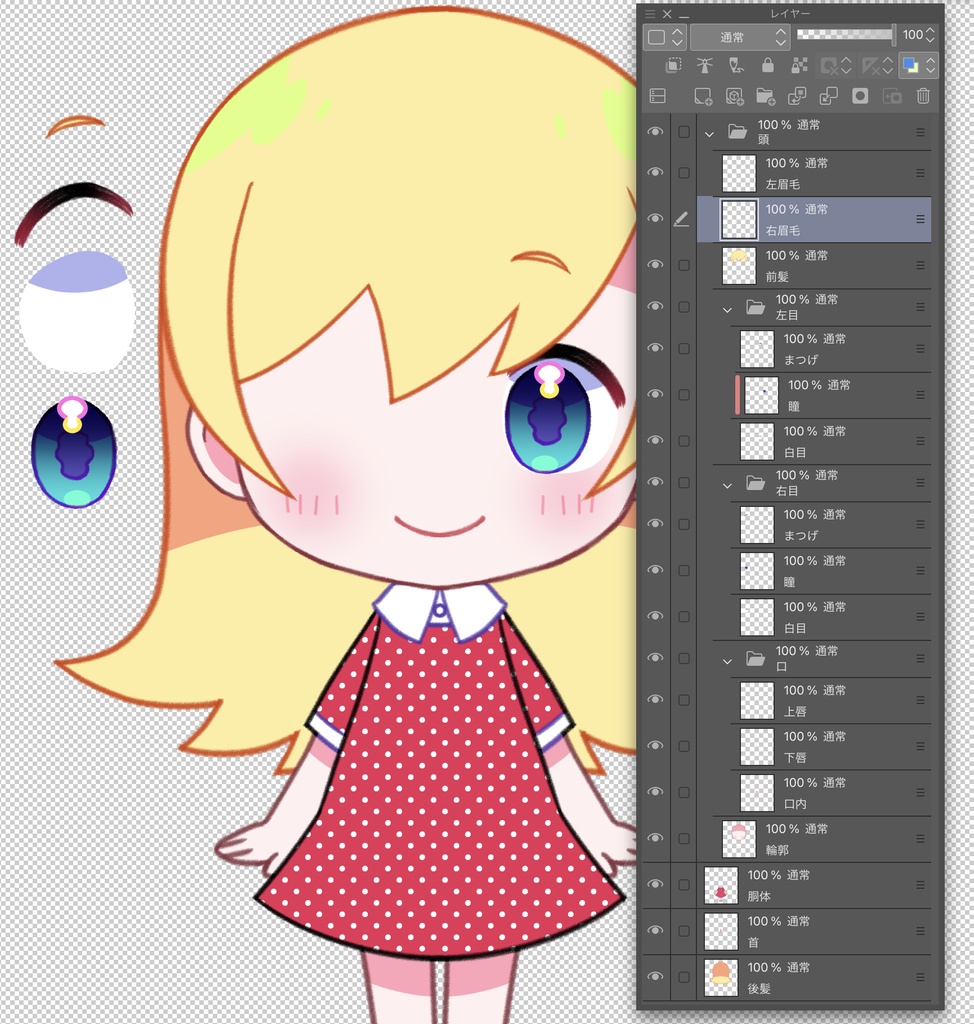Hide the 前髪 layer
974x1024 pixels.
tap(655, 264)
